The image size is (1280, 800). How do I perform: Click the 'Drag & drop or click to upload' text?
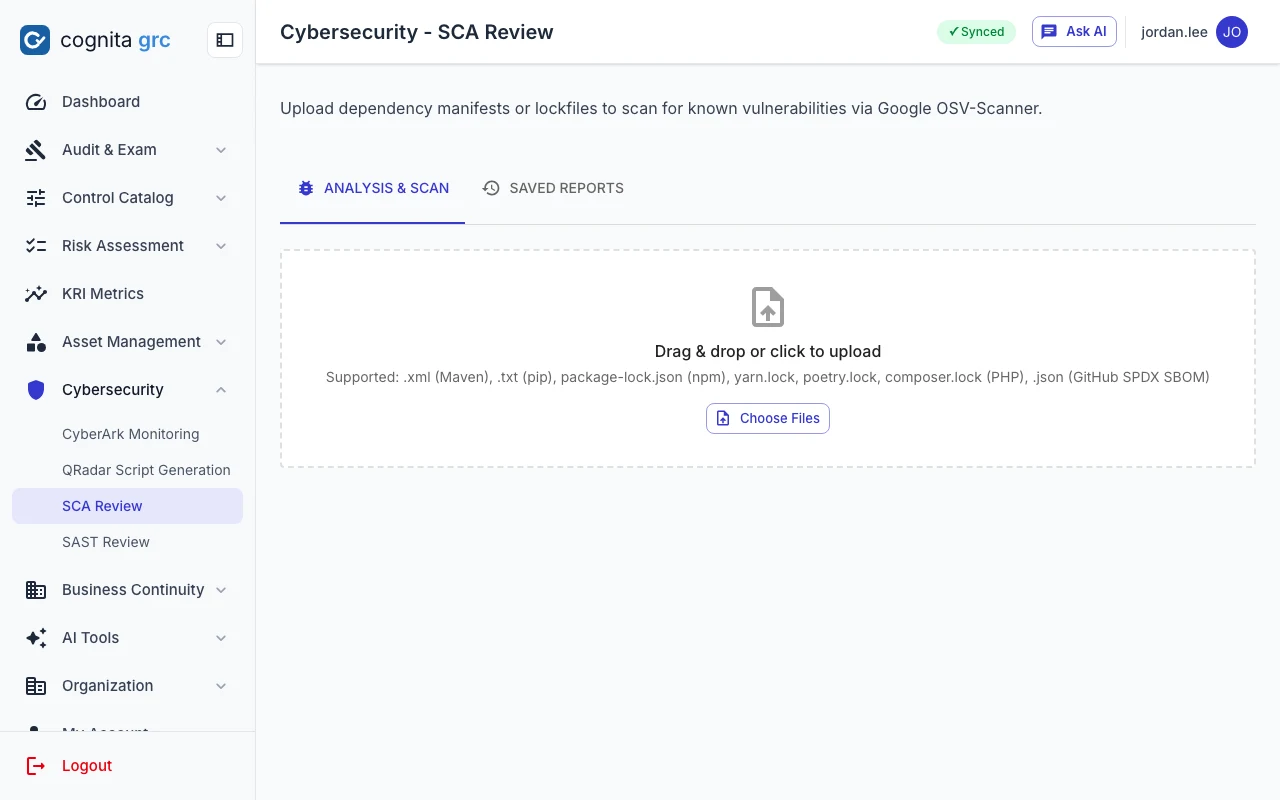pos(768,351)
